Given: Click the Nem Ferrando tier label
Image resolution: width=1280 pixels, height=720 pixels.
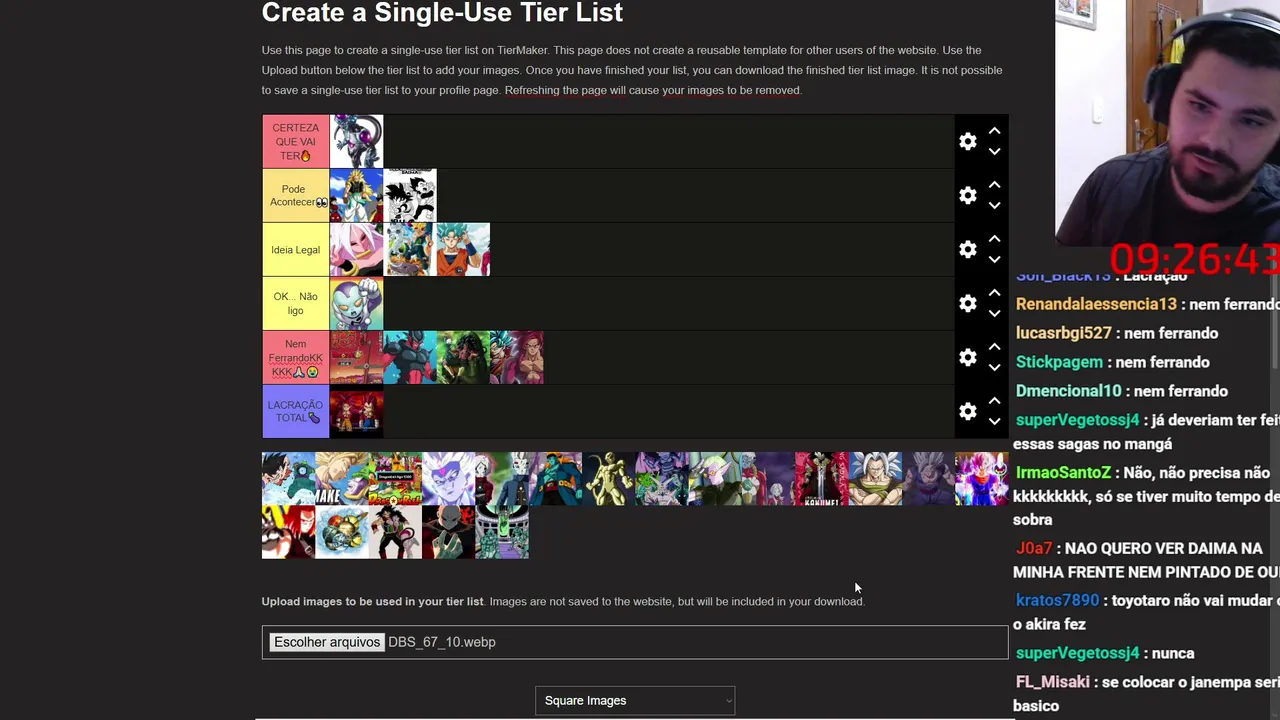Looking at the screenshot, I should click(296, 358).
